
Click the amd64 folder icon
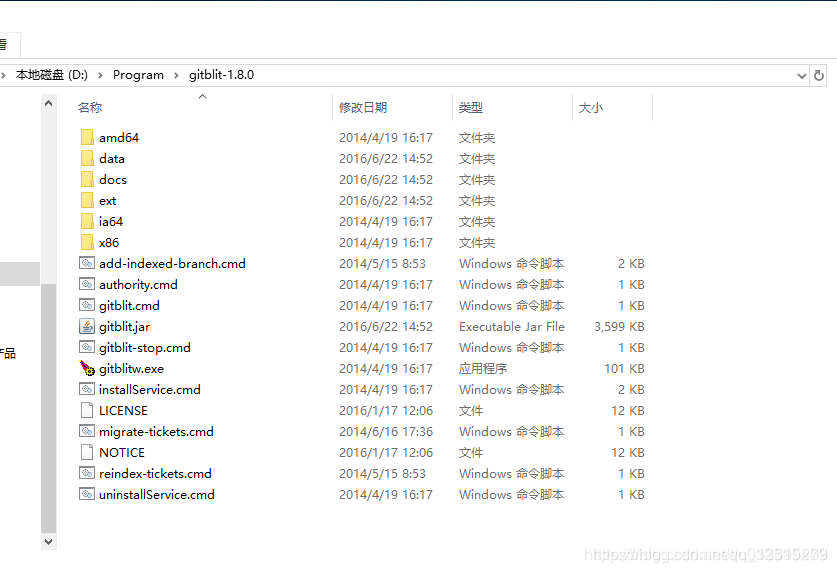87,137
